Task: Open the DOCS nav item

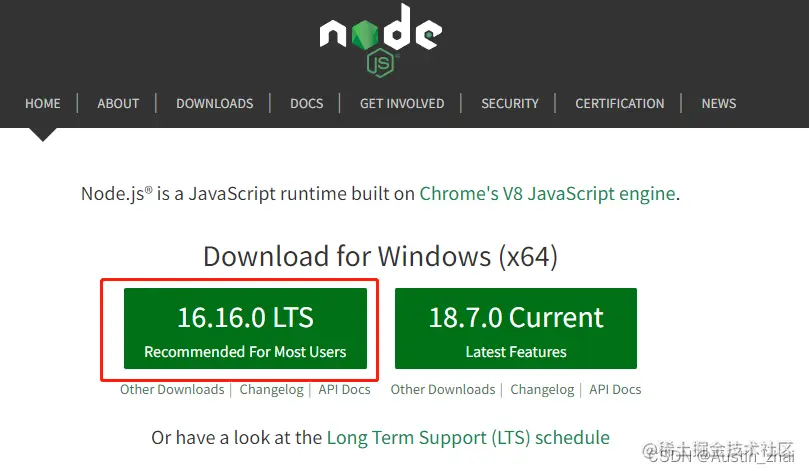Action: pyautogui.click(x=306, y=104)
